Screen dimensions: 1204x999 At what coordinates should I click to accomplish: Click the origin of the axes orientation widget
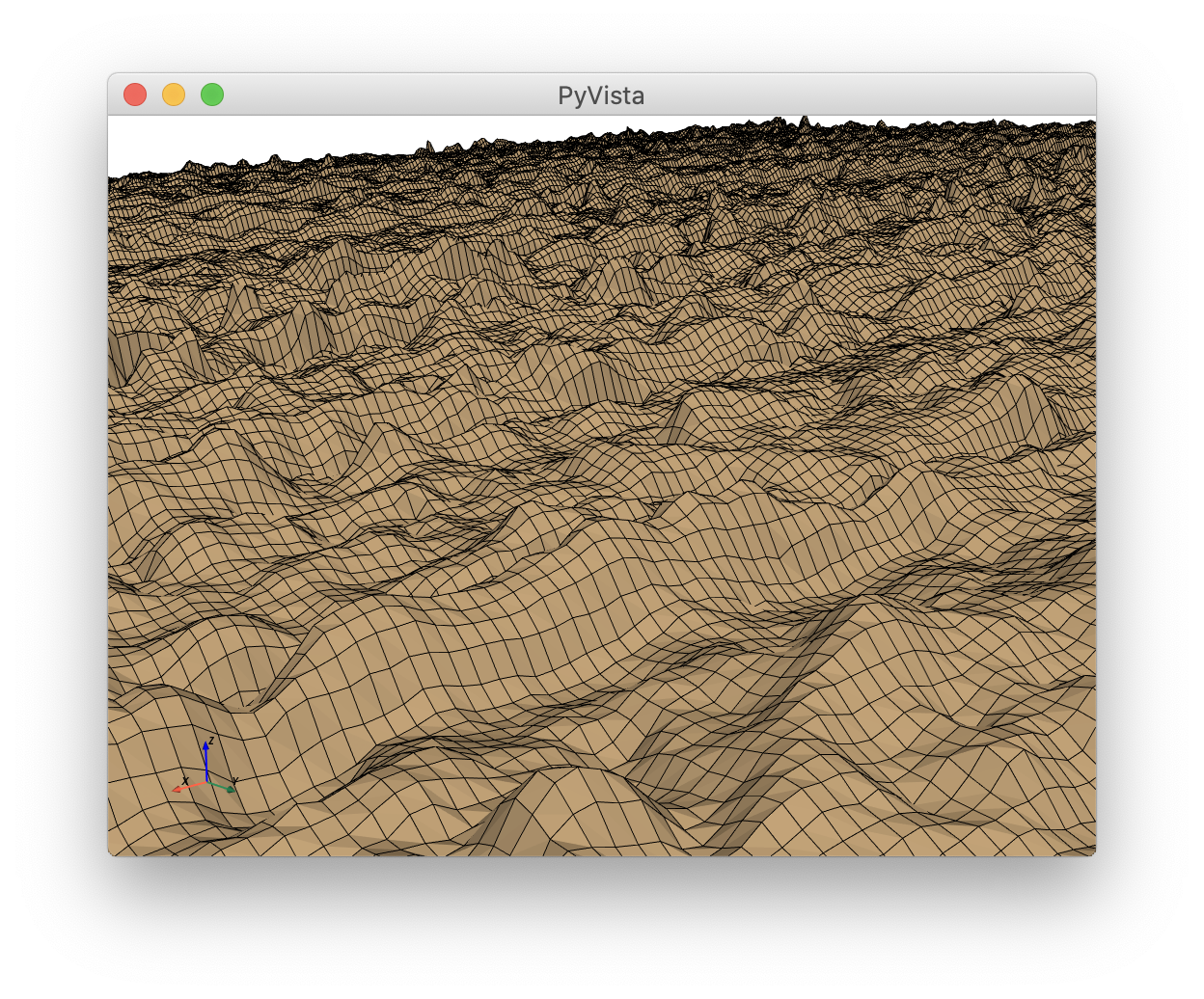coord(206,782)
